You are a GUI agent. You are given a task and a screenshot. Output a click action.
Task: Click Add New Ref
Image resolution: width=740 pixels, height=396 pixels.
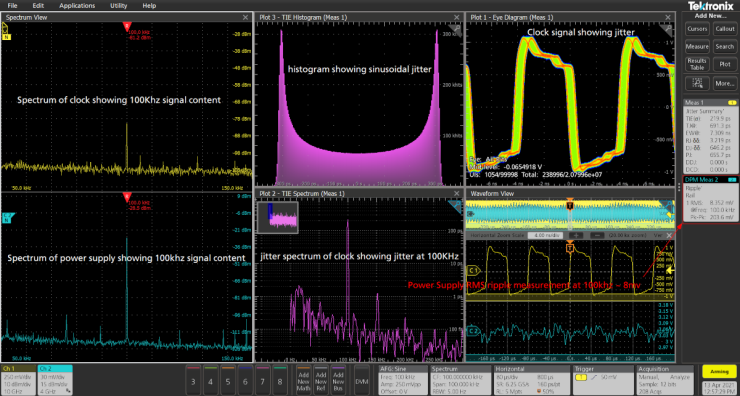click(x=321, y=380)
